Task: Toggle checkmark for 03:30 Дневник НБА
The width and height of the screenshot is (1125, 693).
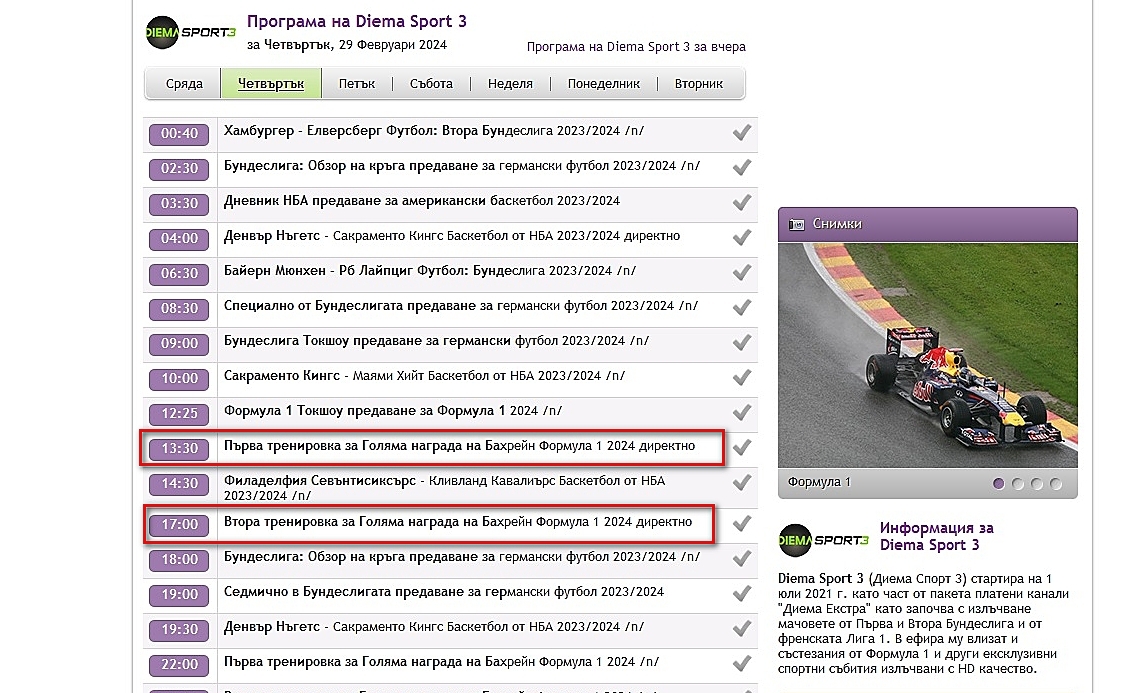Action: pyautogui.click(x=742, y=202)
